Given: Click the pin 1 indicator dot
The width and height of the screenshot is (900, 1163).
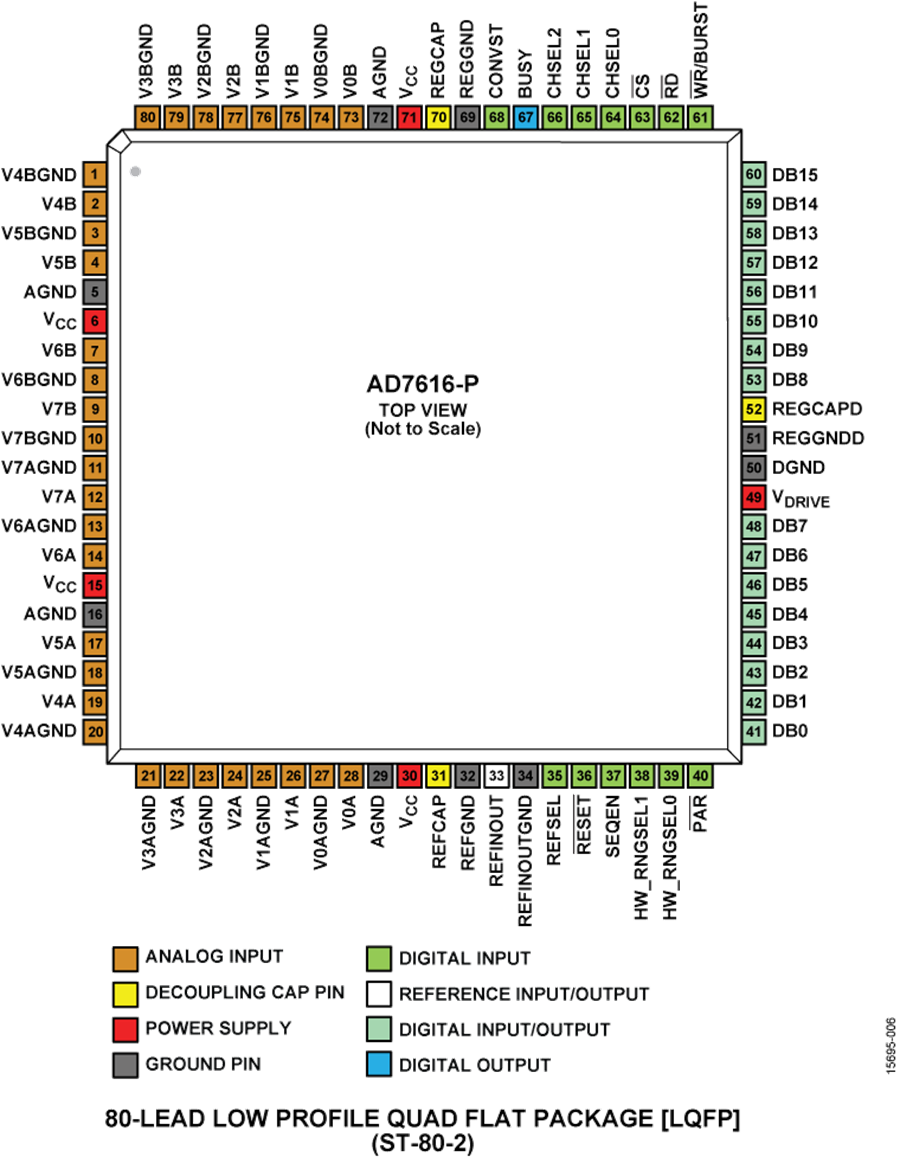Looking at the screenshot, I should tap(135, 172).
